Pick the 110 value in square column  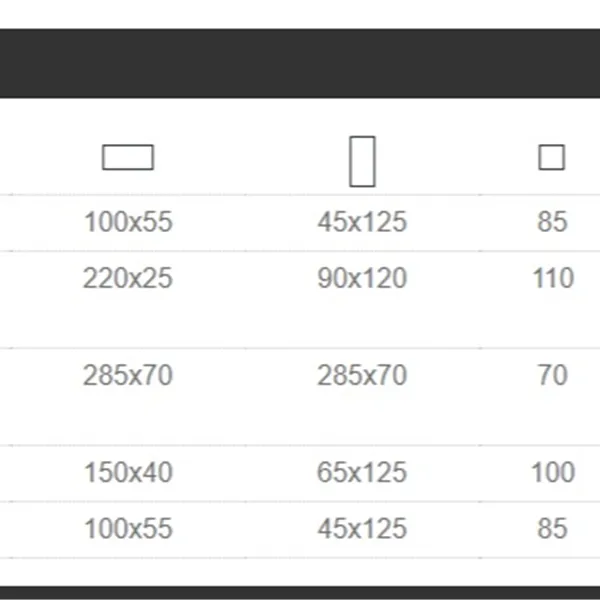click(552, 278)
